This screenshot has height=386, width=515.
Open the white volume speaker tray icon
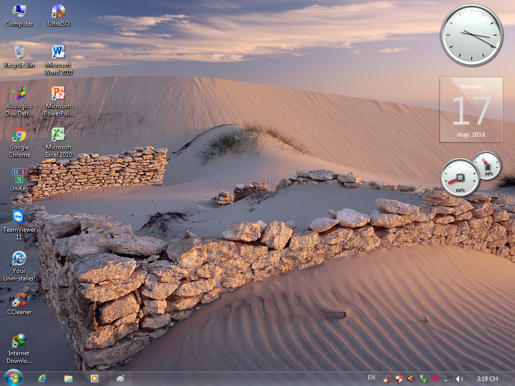[460, 379]
